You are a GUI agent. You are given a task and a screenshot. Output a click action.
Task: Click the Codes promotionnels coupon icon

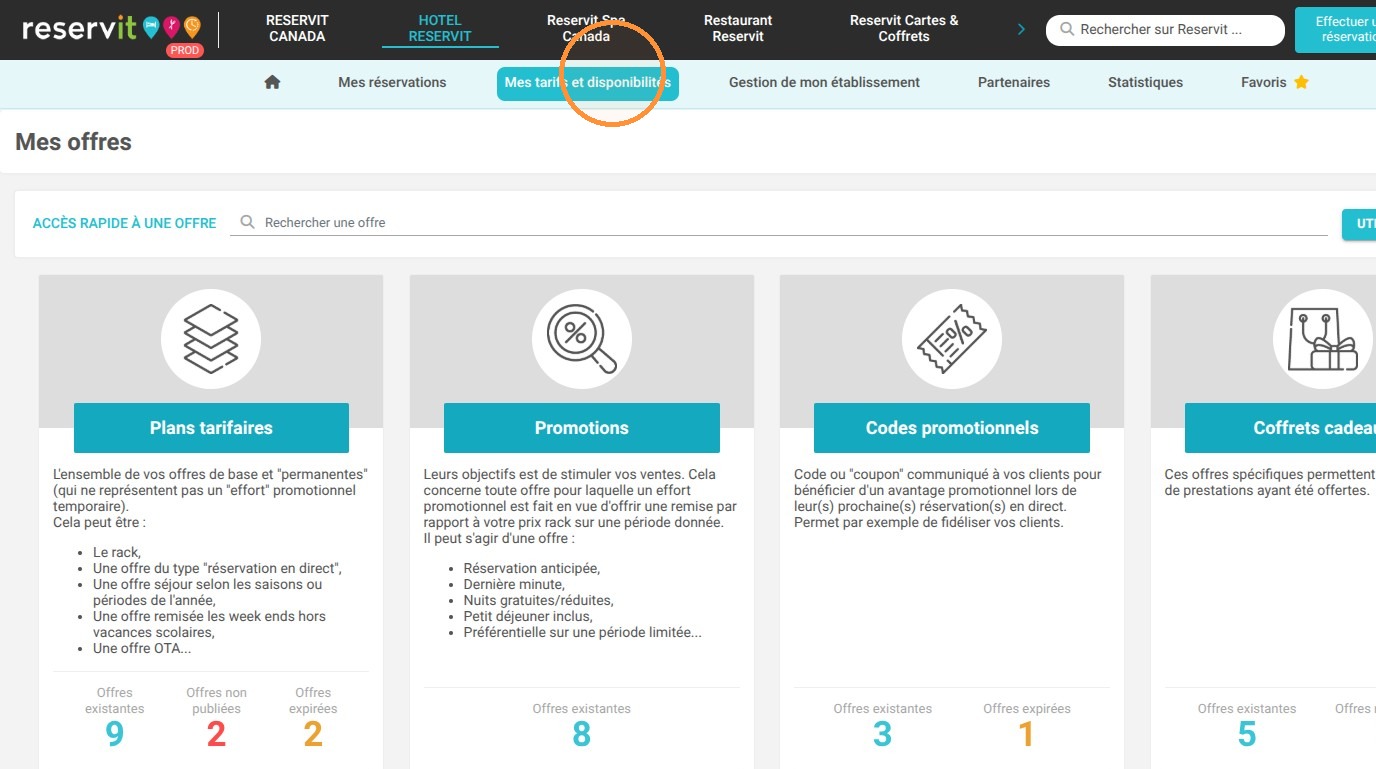(952, 339)
